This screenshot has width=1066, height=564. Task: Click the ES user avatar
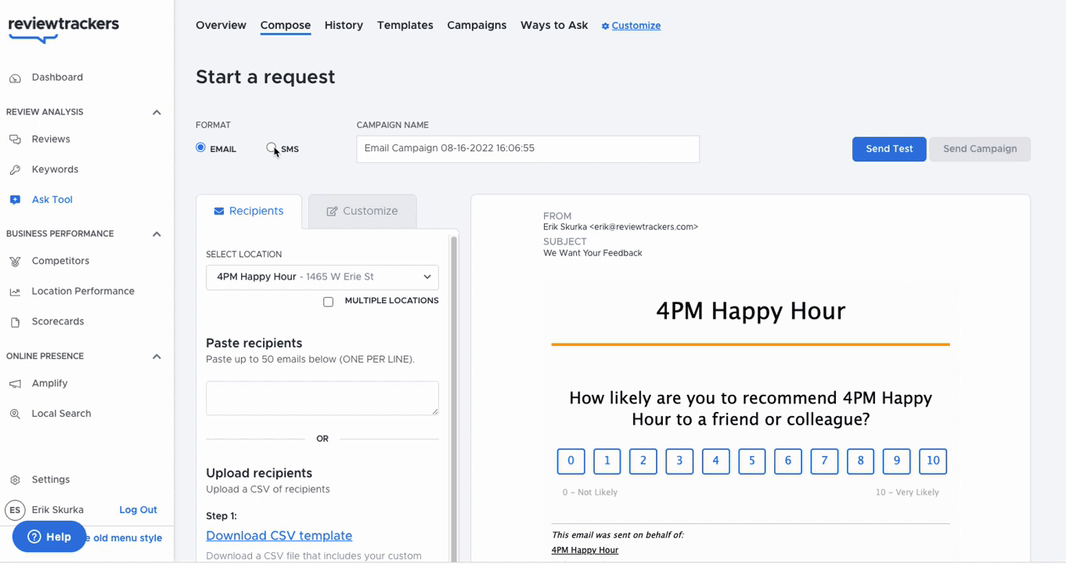(x=15, y=510)
